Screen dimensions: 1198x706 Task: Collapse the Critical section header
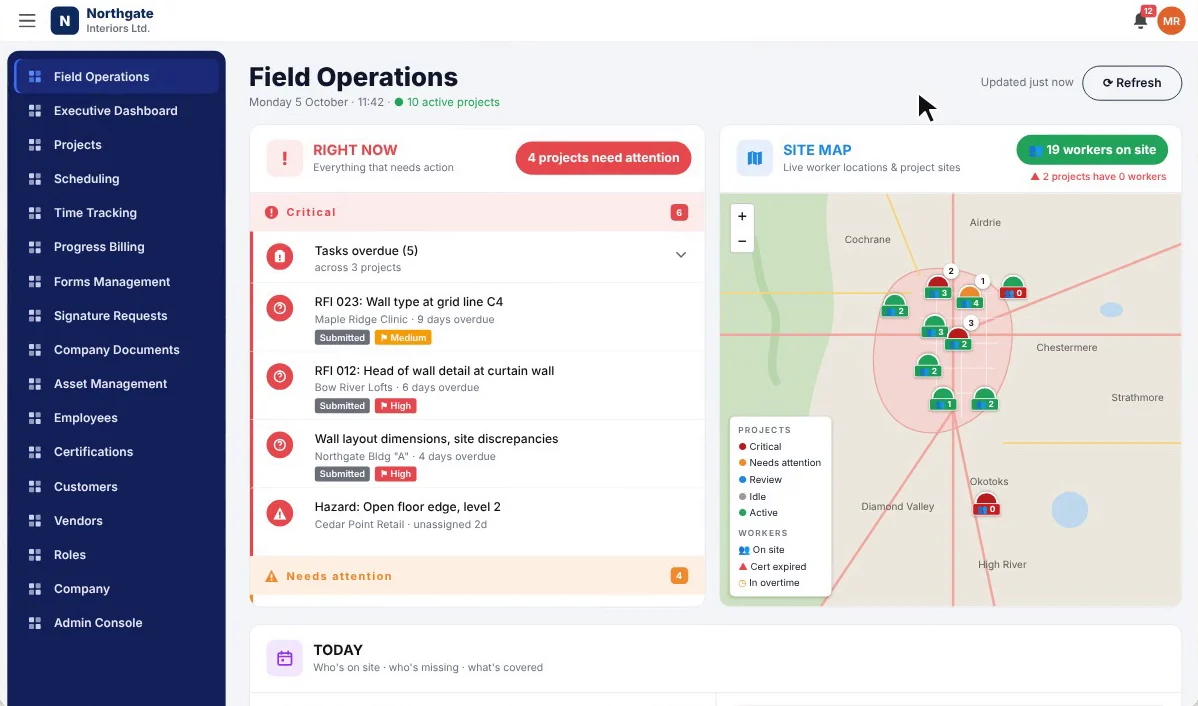(x=478, y=212)
